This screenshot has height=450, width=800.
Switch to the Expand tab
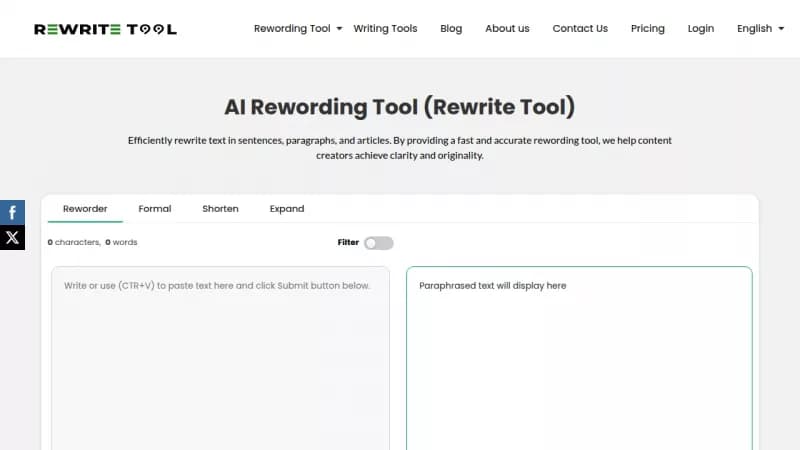[287, 209]
